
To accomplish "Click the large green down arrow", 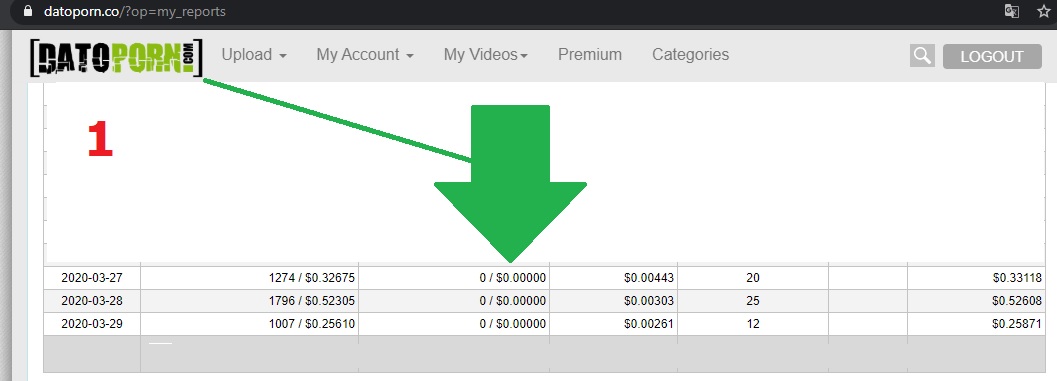I will coord(510,183).
